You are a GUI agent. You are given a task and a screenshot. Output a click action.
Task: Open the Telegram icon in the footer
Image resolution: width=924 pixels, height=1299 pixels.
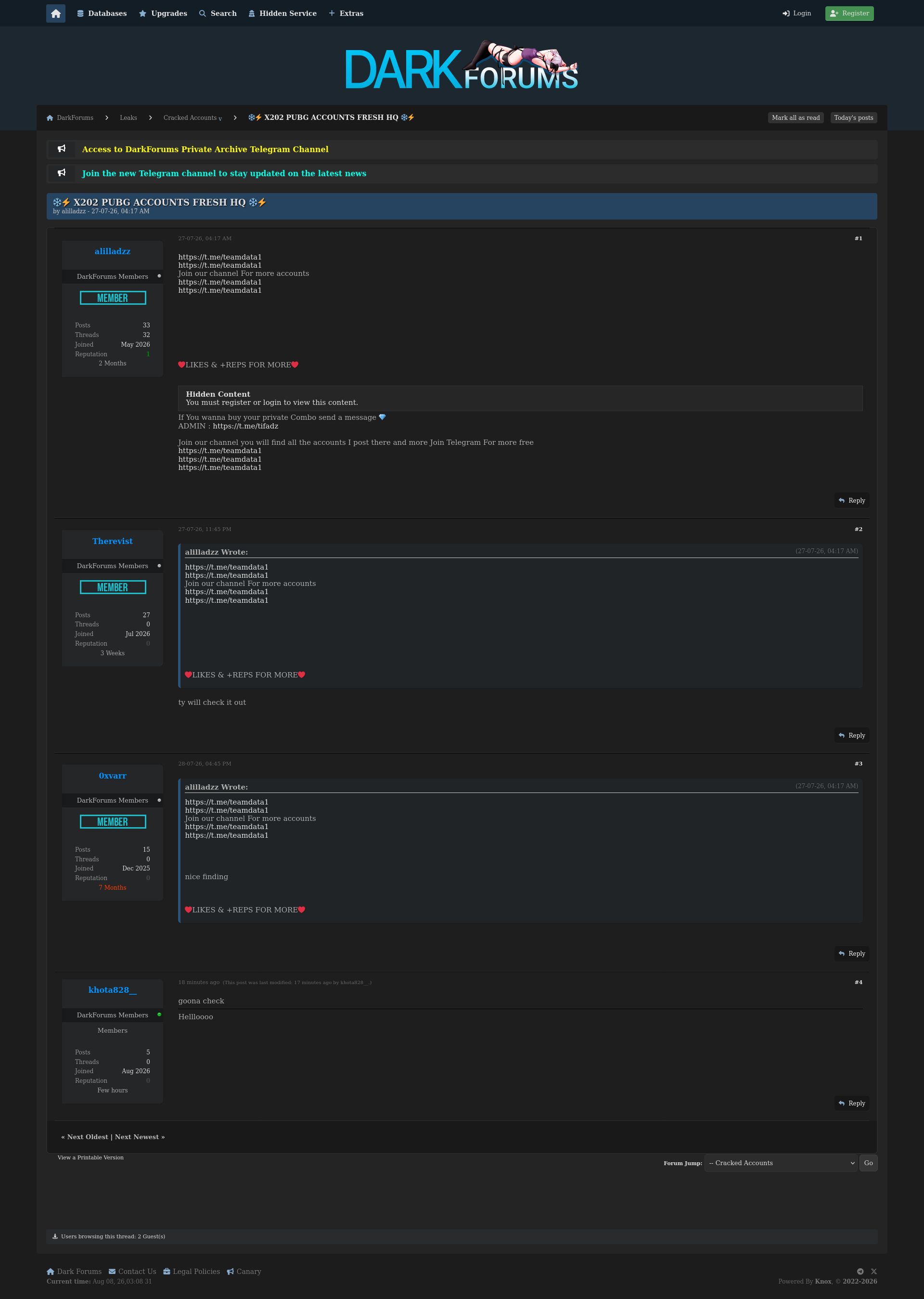point(860,1272)
